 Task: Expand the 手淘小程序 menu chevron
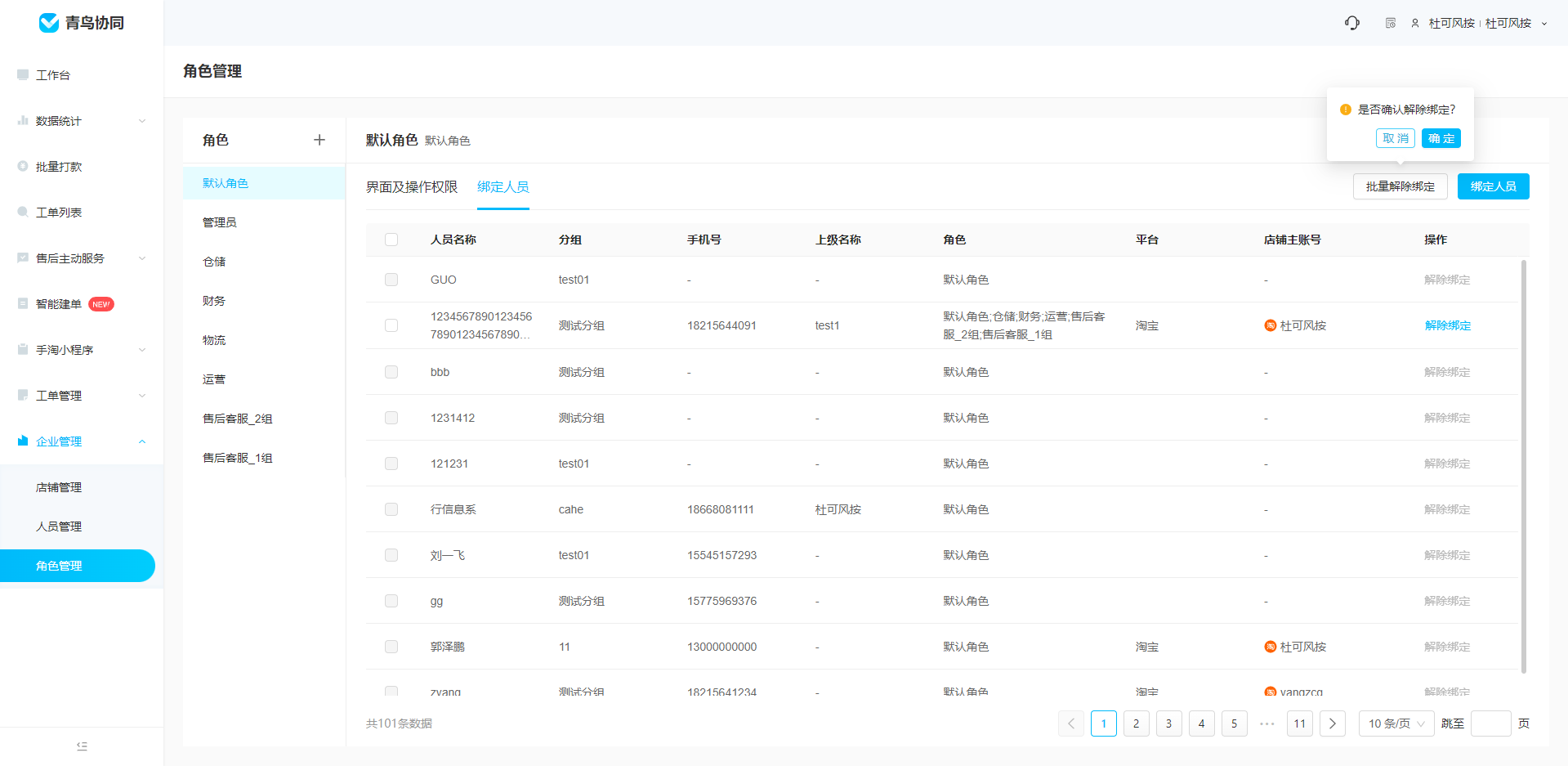(142, 350)
